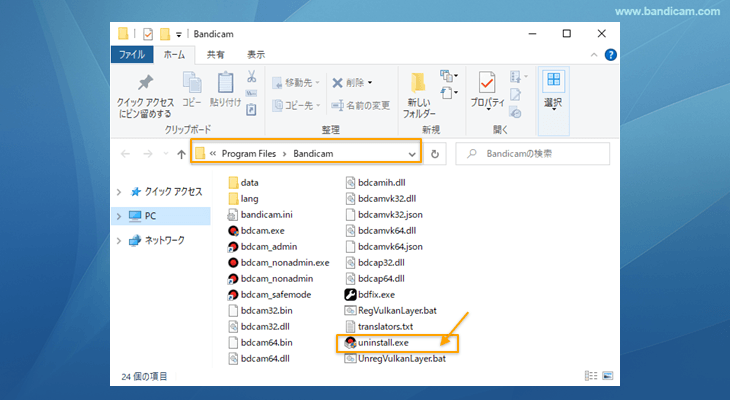Select bdcam64.dll file

259,359
